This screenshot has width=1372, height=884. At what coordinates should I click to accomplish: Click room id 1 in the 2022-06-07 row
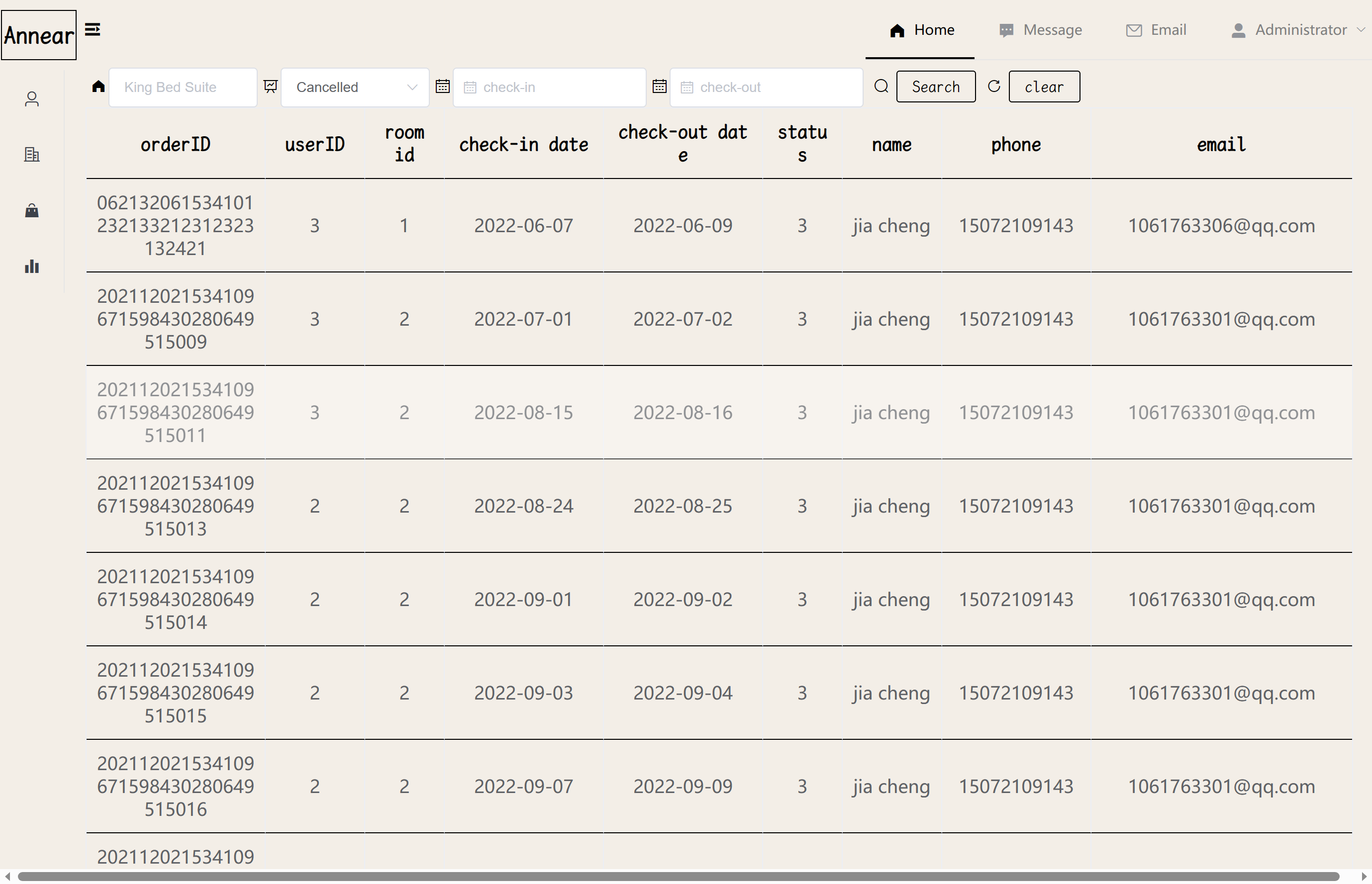(x=404, y=226)
